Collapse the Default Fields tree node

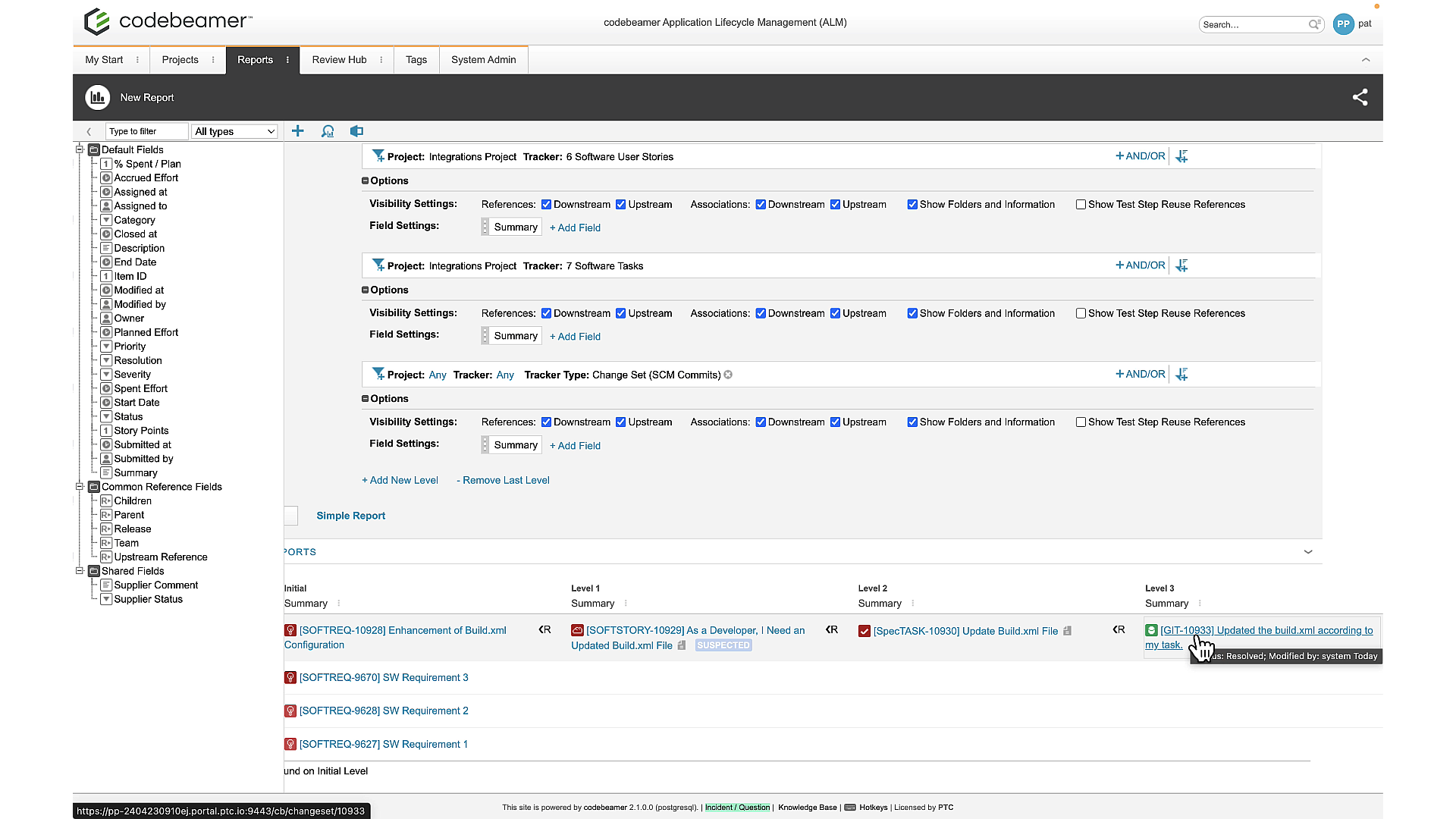coord(79,149)
